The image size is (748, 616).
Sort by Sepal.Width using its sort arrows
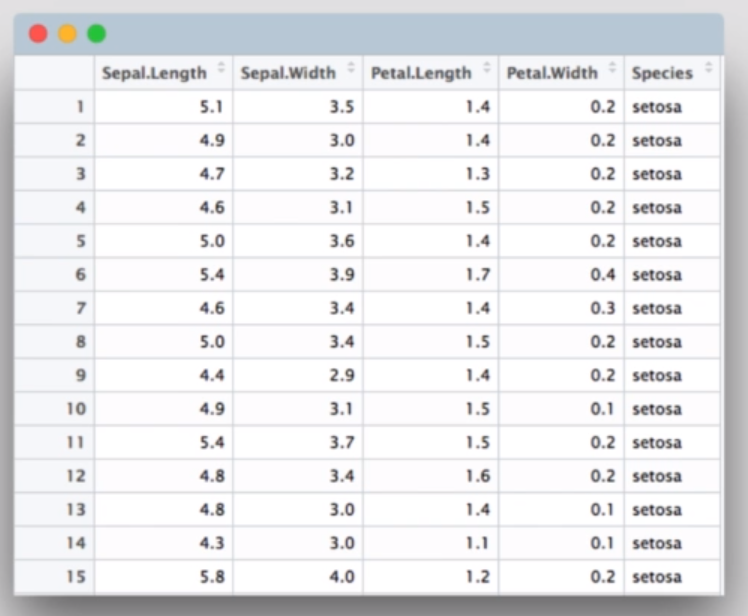pos(351,67)
